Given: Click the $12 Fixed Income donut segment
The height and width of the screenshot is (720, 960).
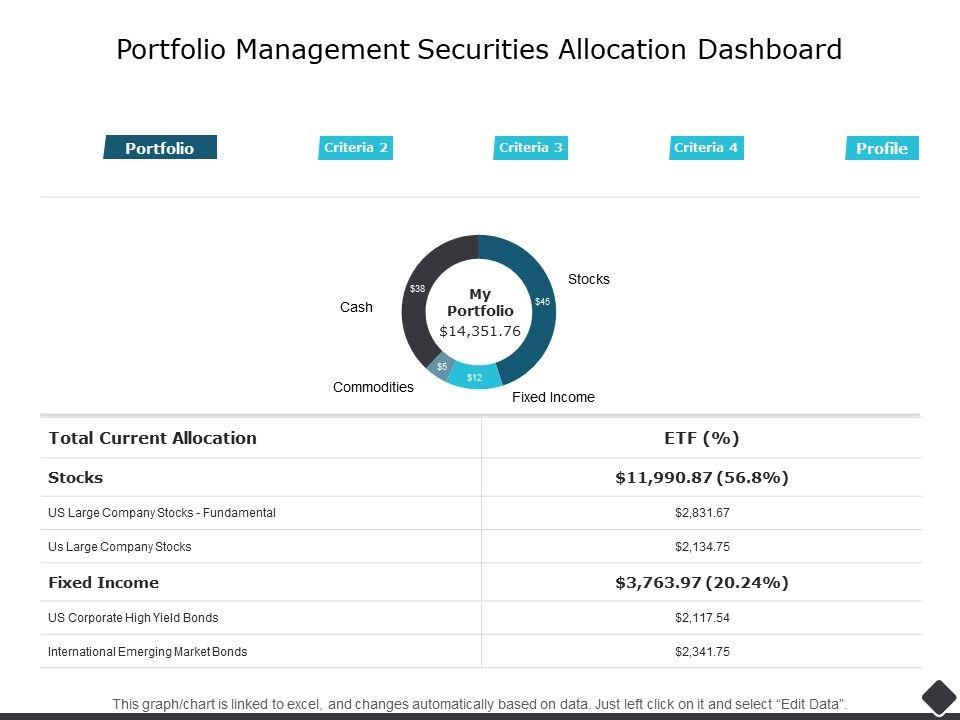Looking at the screenshot, I should pos(475,377).
